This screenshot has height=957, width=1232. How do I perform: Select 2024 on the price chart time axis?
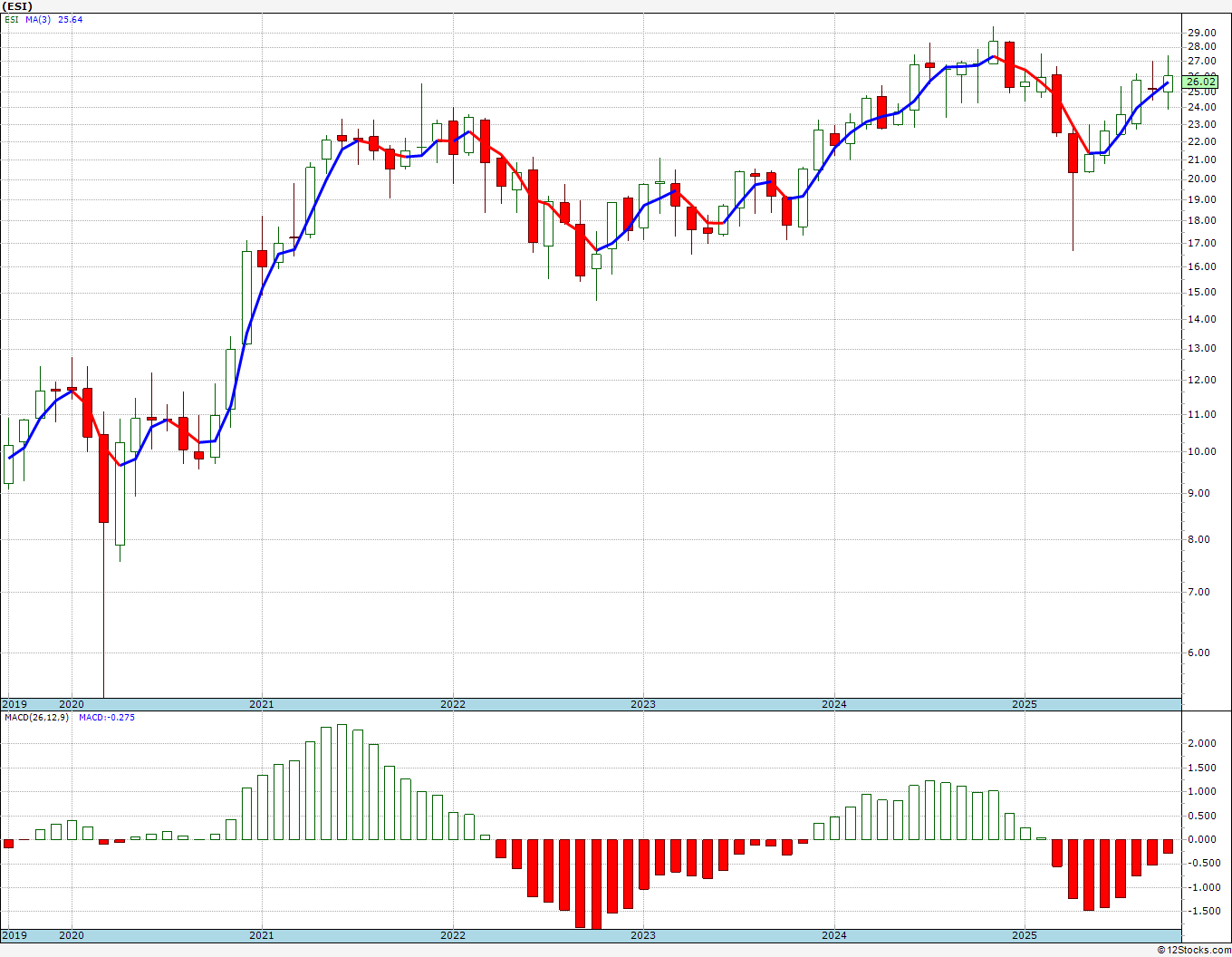tap(834, 704)
